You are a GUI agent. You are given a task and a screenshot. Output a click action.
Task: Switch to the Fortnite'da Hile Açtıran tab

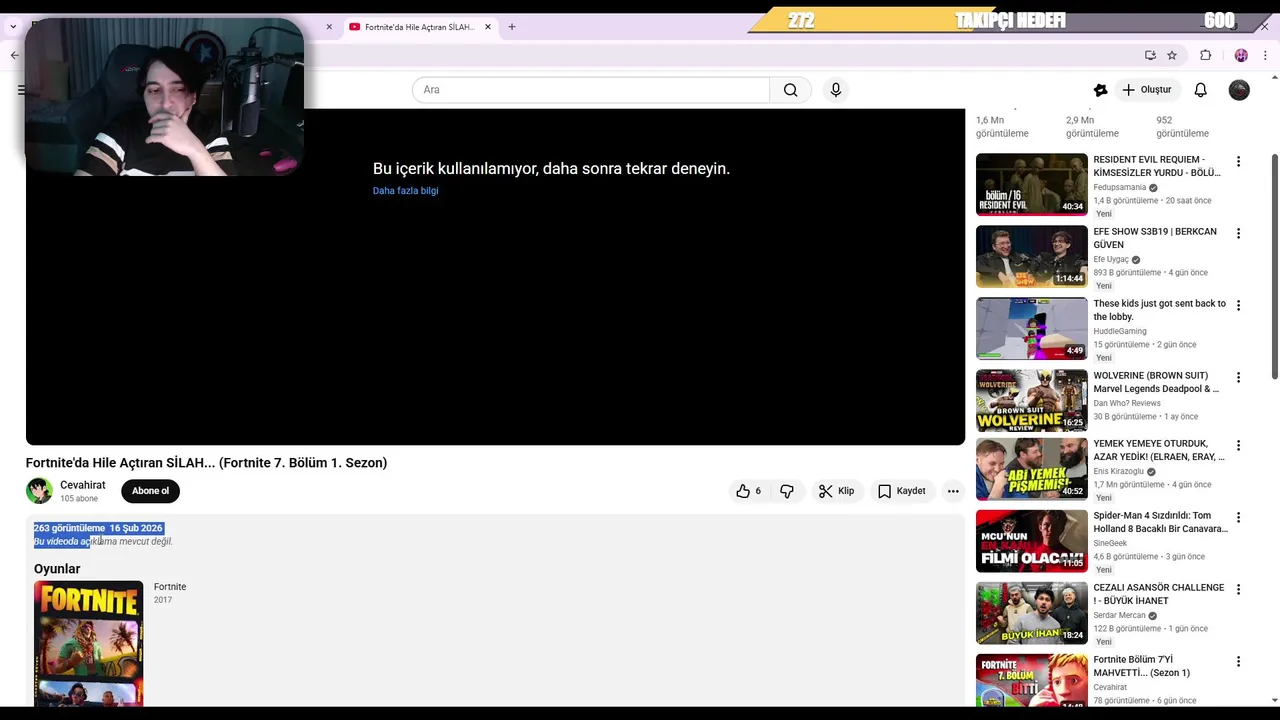pyautogui.click(x=418, y=27)
